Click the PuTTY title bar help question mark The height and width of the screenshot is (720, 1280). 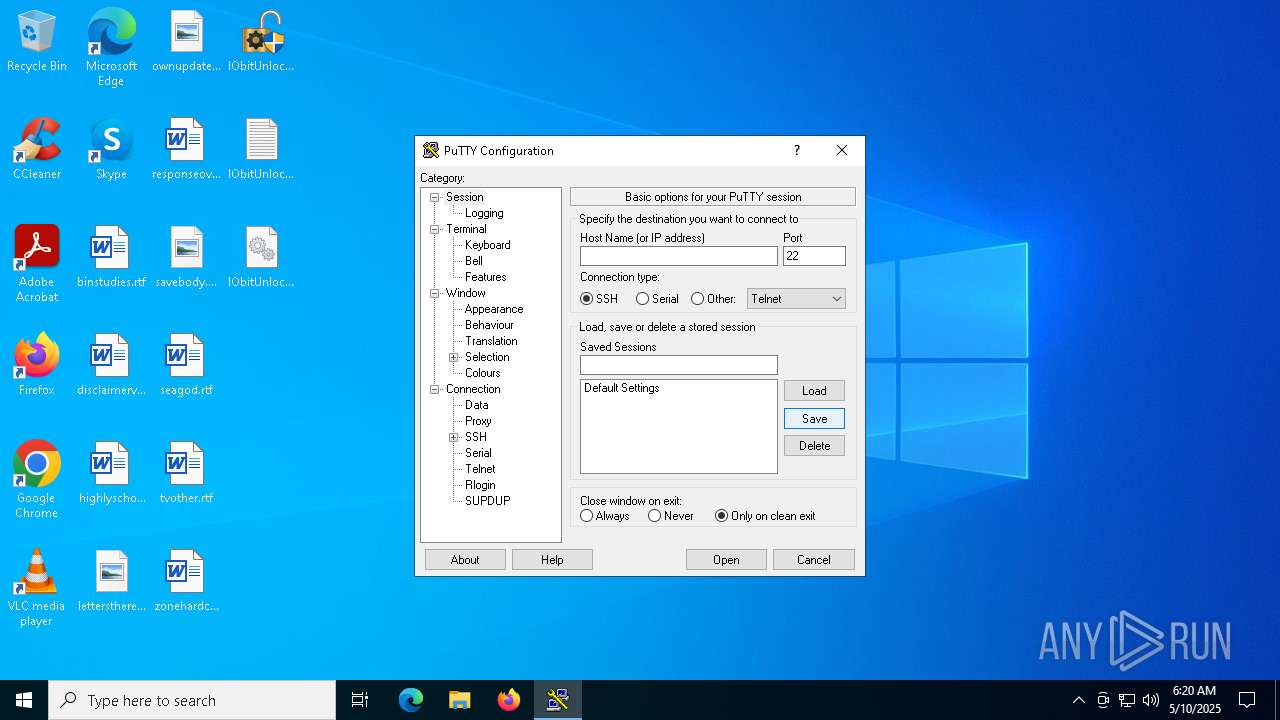pyautogui.click(x=797, y=151)
